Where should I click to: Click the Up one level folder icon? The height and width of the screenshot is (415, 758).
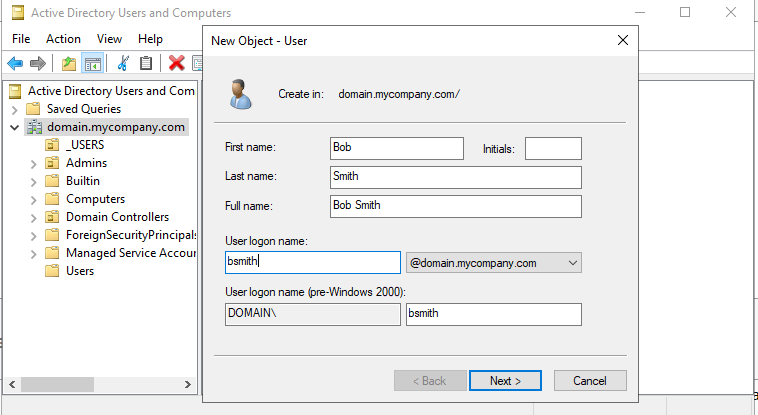point(69,63)
